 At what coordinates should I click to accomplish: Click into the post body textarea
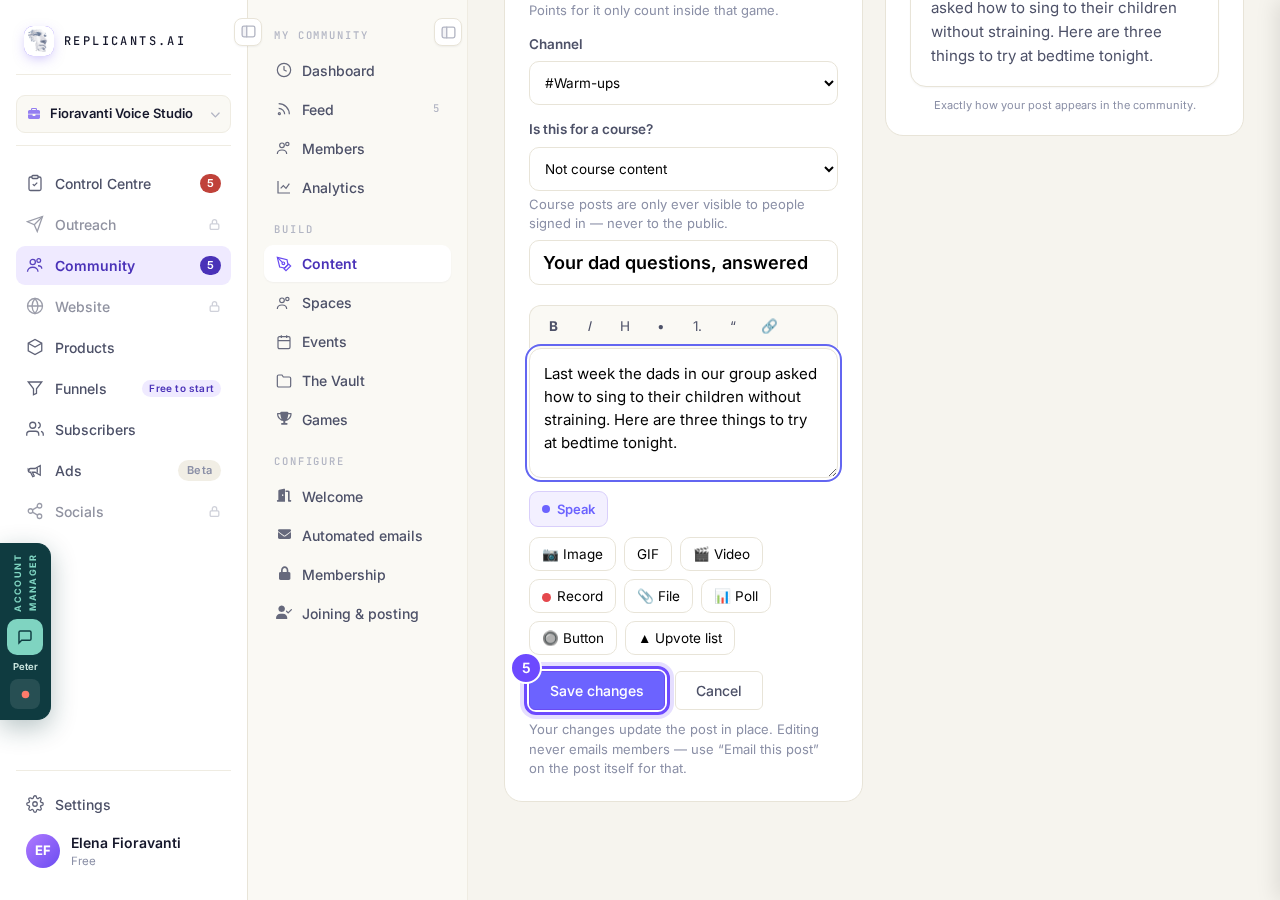pyautogui.click(x=683, y=413)
